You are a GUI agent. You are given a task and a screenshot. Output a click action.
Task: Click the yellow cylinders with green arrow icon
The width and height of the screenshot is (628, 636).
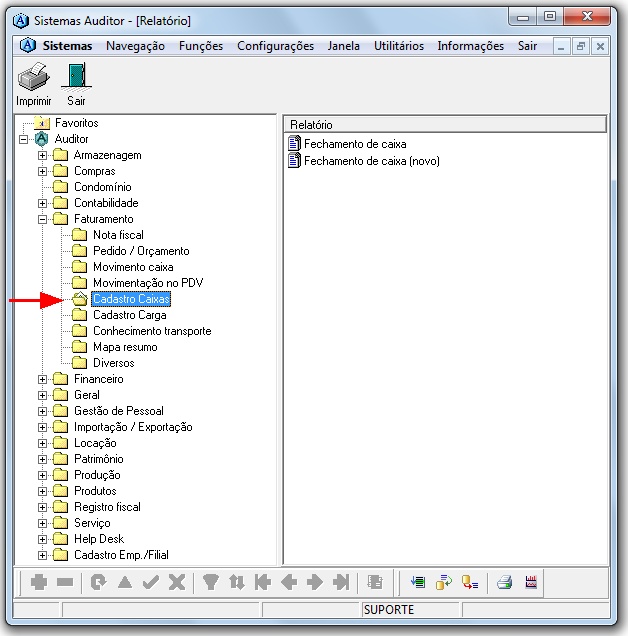coord(444,582)
